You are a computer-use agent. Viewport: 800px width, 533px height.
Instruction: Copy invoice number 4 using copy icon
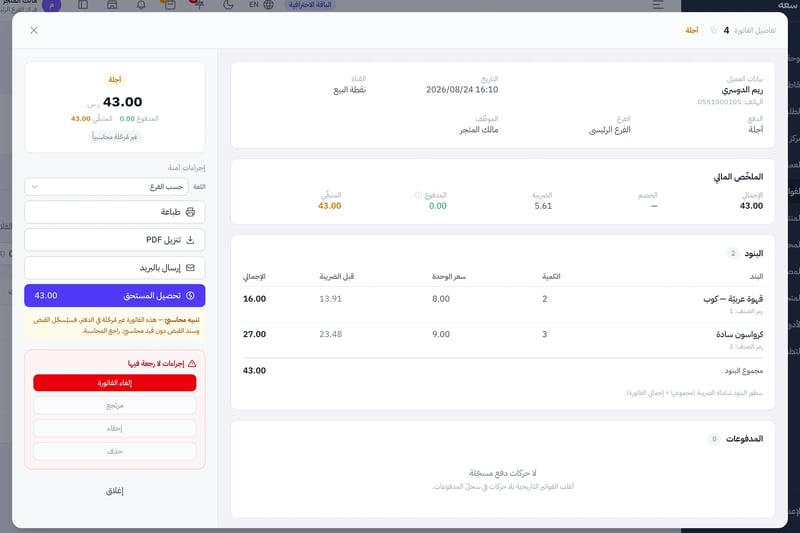713,31
